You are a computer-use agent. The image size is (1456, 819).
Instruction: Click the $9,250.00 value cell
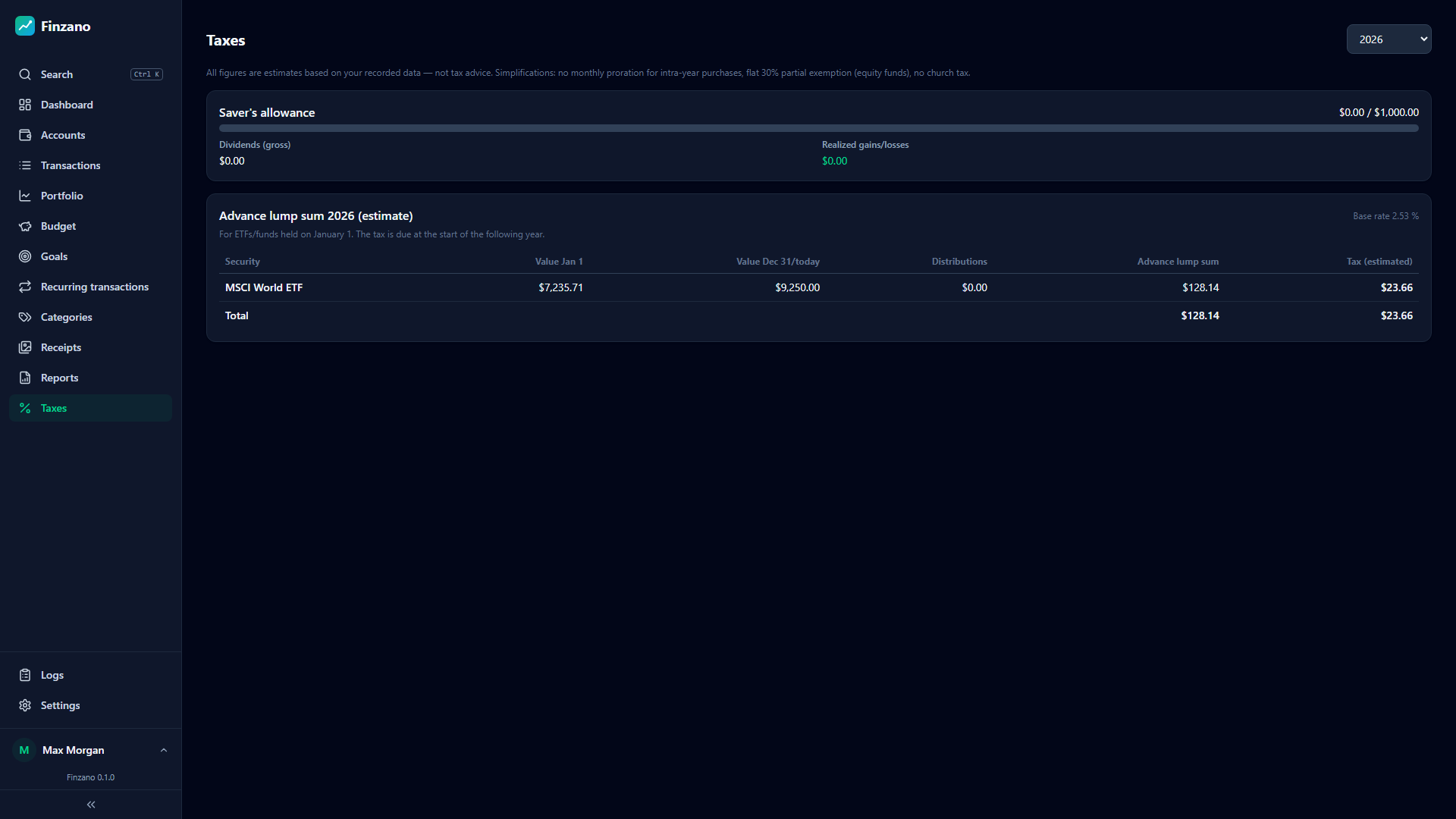(x=797, y=287)
